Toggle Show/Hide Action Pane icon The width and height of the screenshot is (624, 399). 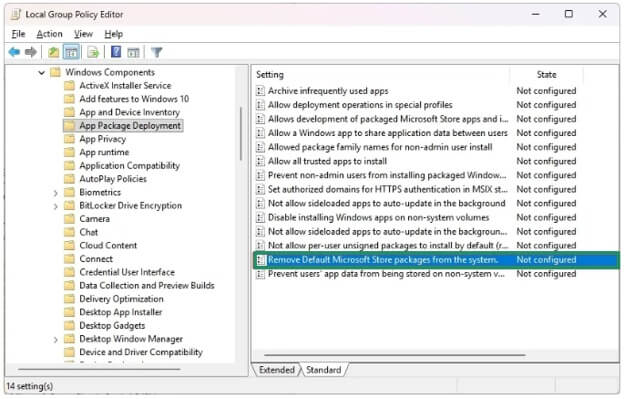133,52
